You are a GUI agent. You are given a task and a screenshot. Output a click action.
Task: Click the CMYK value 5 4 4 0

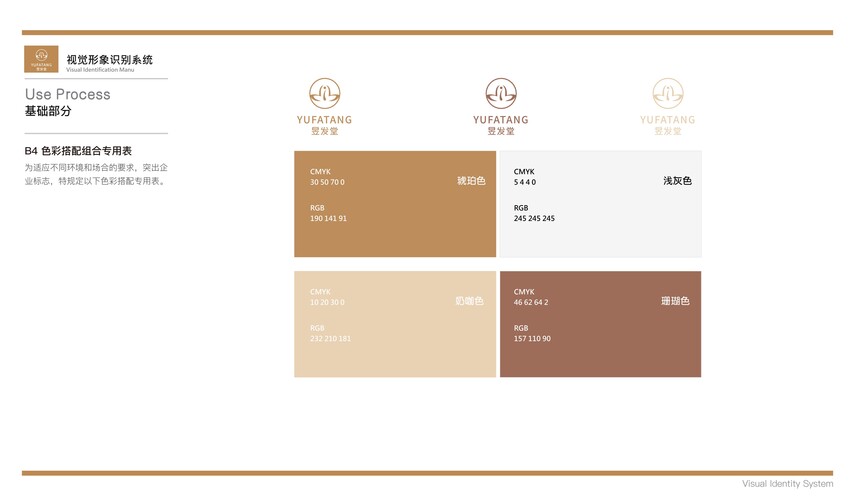click(525, 182)
